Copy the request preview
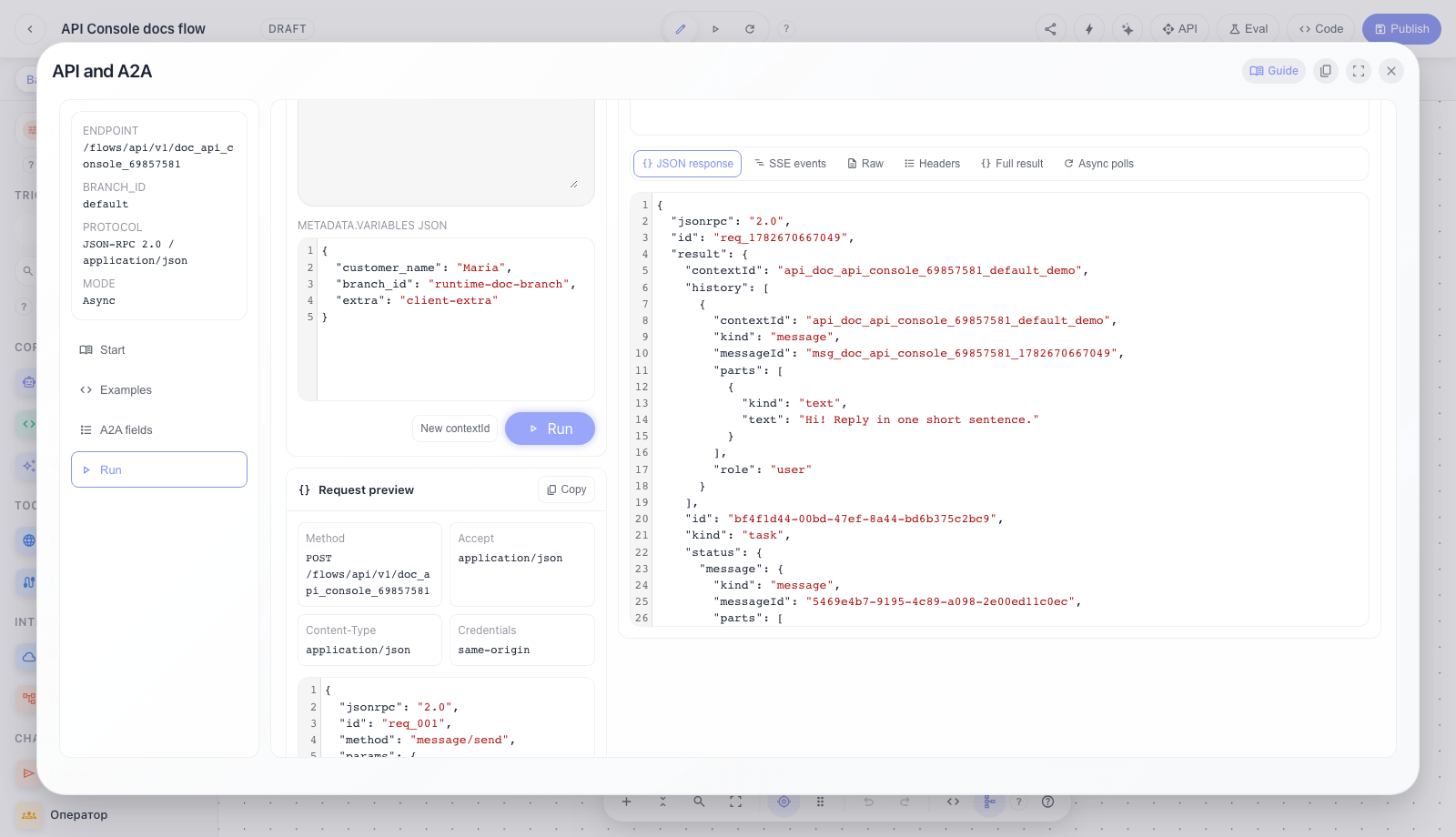Screen dimensions: 1456x837 tap(566, 489)
